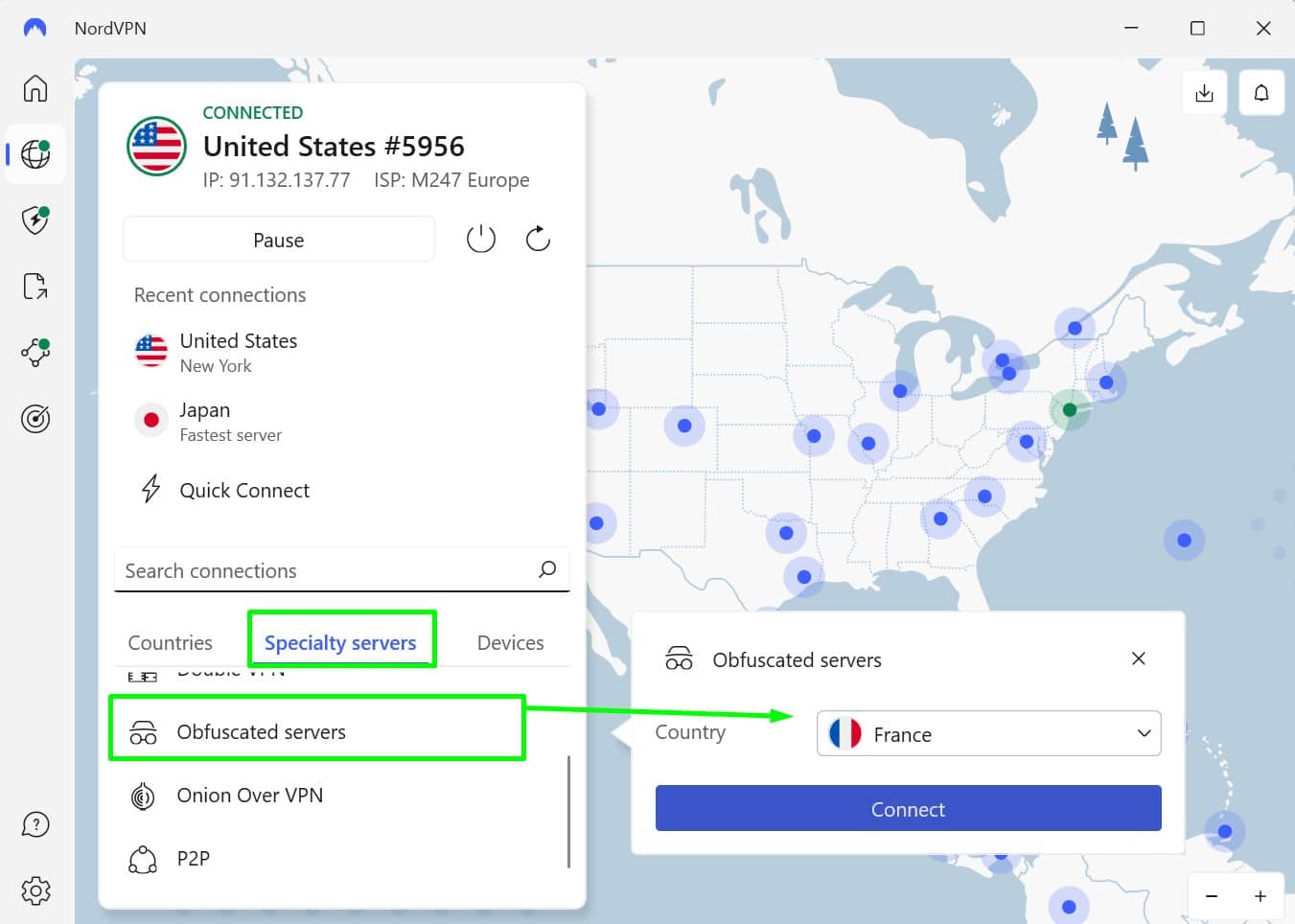Click the reconnect refresh icon
Image resolution: width=1295 pixels, height=924 pixels.
538,239
